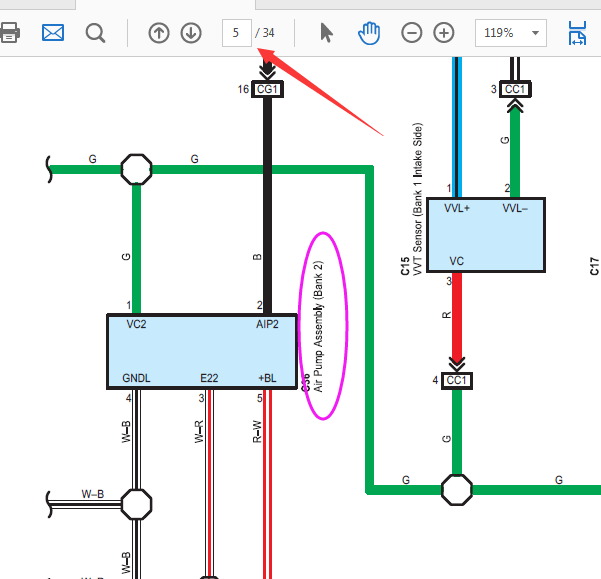This screenshot has height=579, width=601.
Task: Click the green wire junction octagon near VC2
Action: (136, 169)
